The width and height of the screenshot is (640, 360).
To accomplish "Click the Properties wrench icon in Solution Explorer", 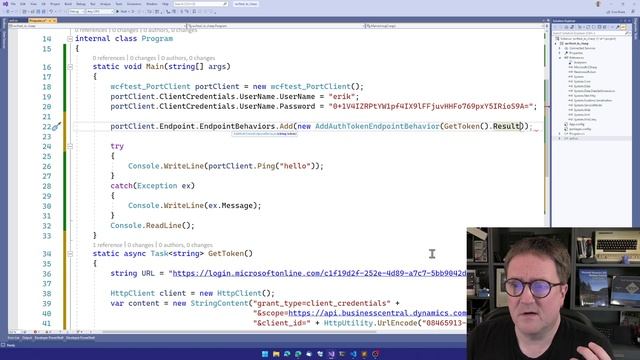I will click(x=617, y=27).
